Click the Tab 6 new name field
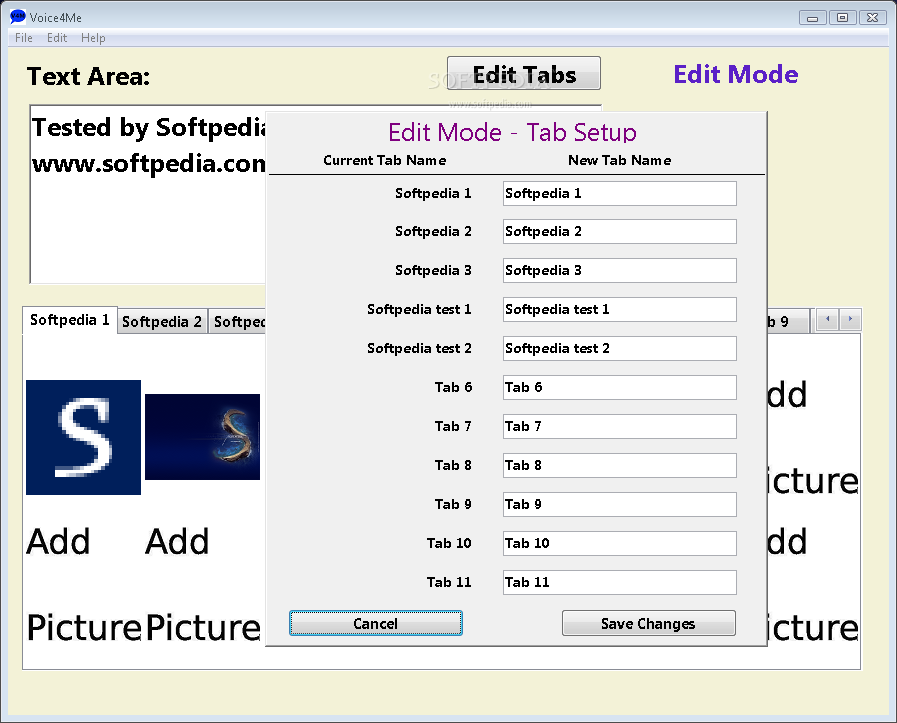The width and height of the screenshot is (897, 723). pos(620,387)
